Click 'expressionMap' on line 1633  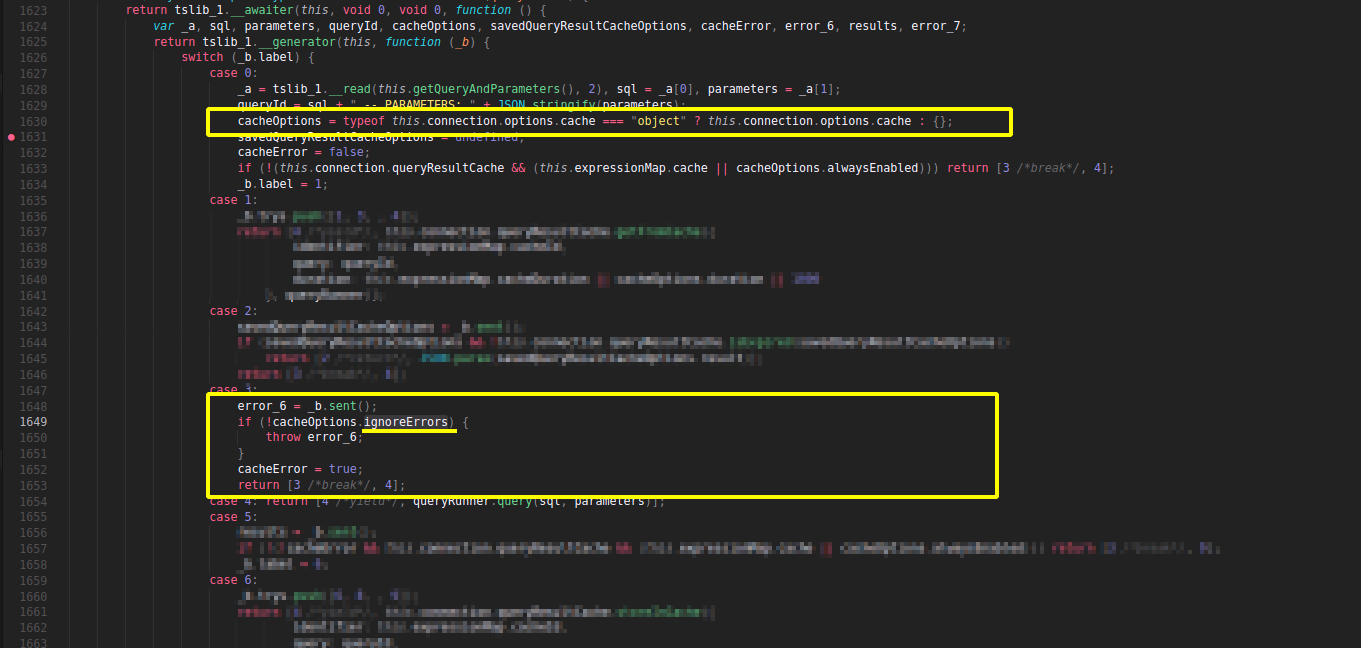click(619, 168)
